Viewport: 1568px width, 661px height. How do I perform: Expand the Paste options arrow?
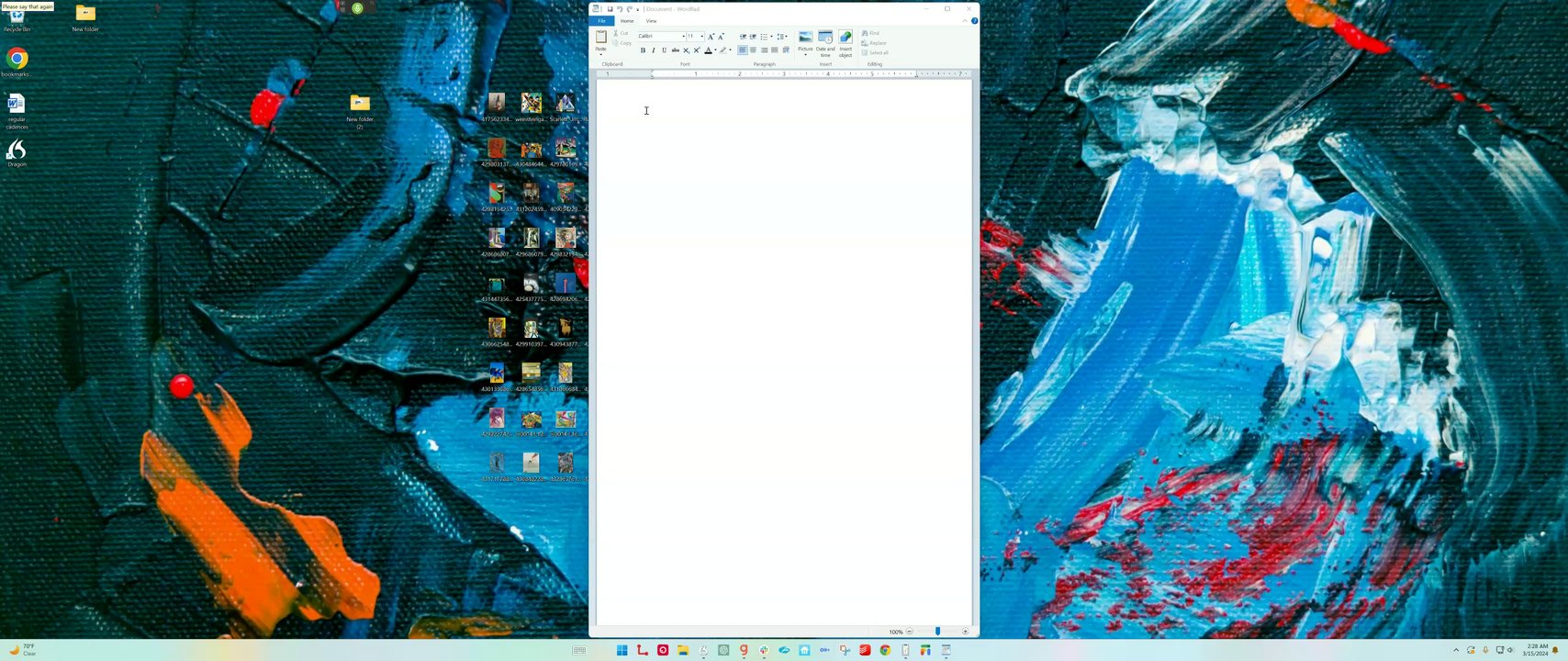coord(601,54)
